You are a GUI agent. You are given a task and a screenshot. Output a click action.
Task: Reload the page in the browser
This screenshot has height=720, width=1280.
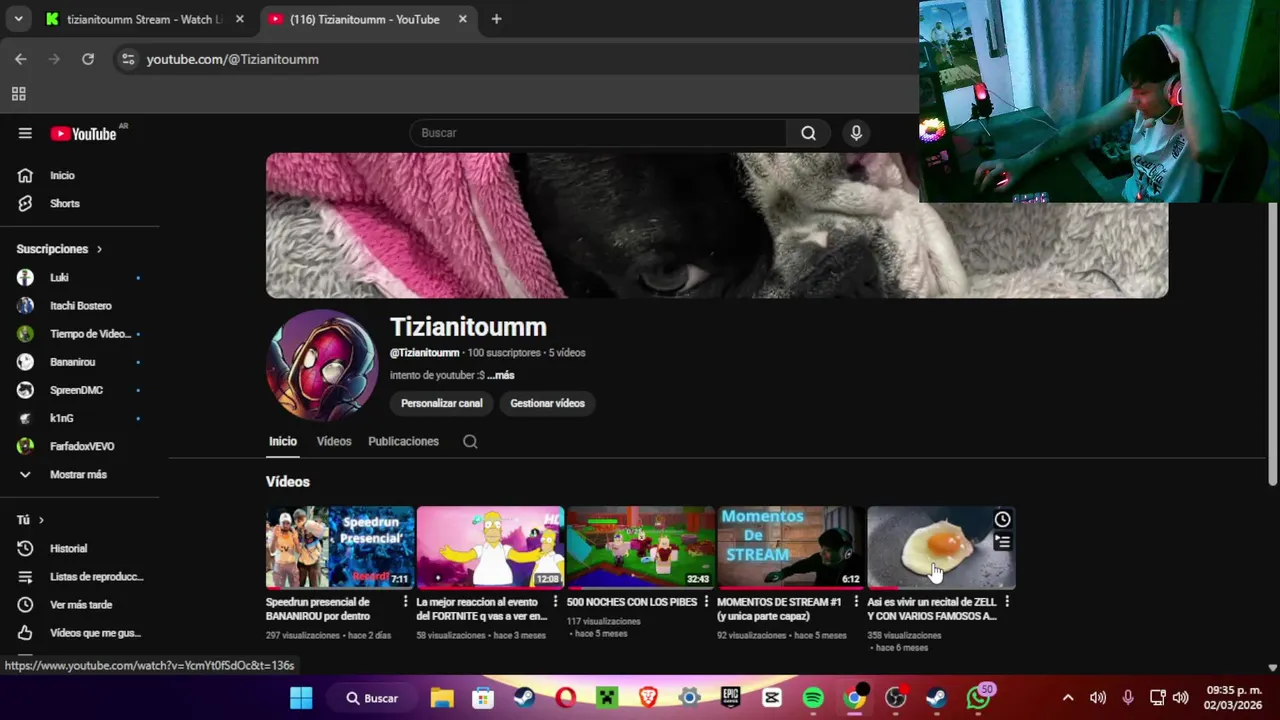coord(88,59)
